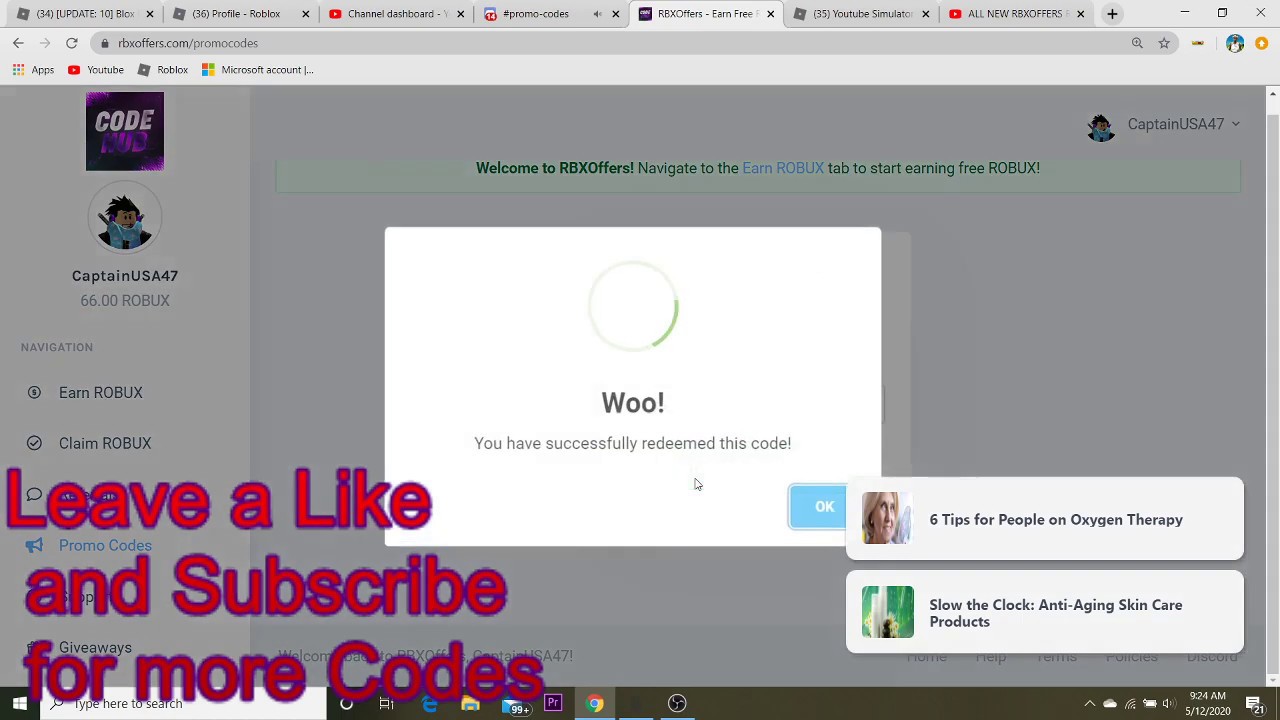
Task: Bookmark this page with the star icon
Action: point(1164,43)
